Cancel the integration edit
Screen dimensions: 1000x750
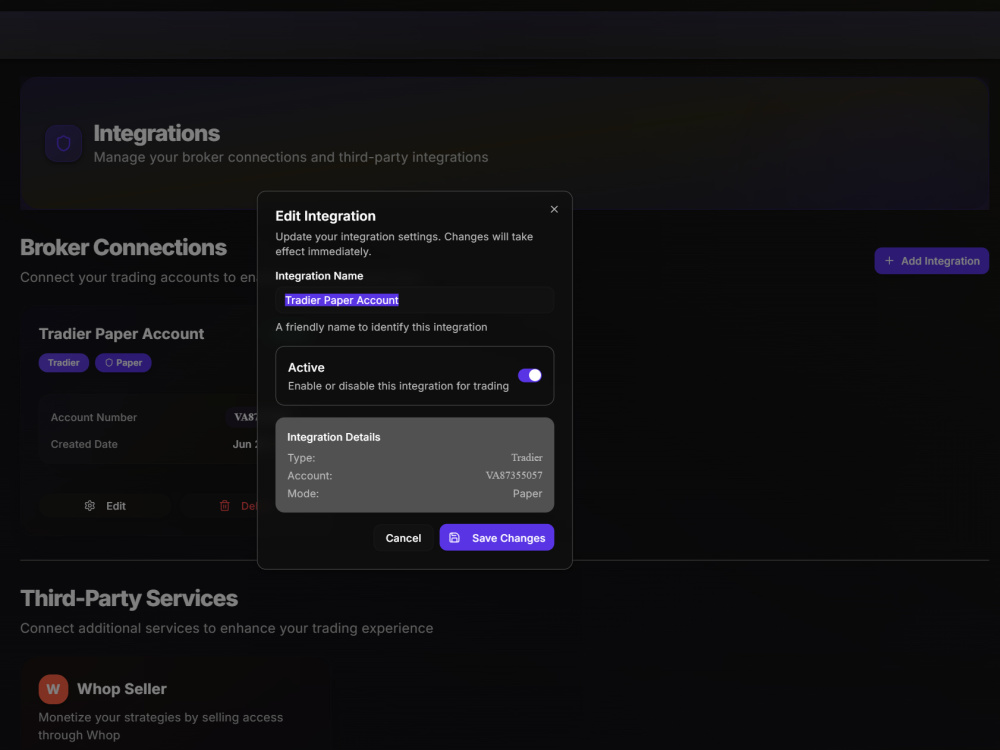[403, 538]
